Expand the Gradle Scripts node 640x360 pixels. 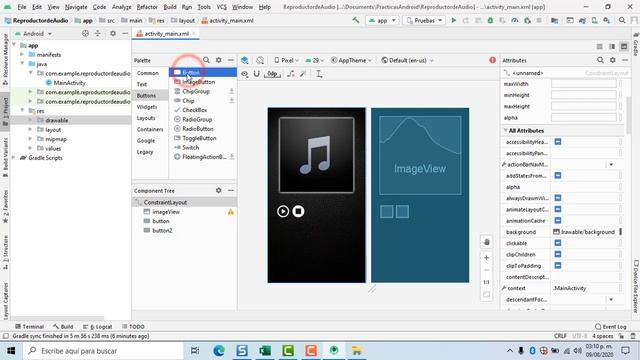tap(15, 158)
